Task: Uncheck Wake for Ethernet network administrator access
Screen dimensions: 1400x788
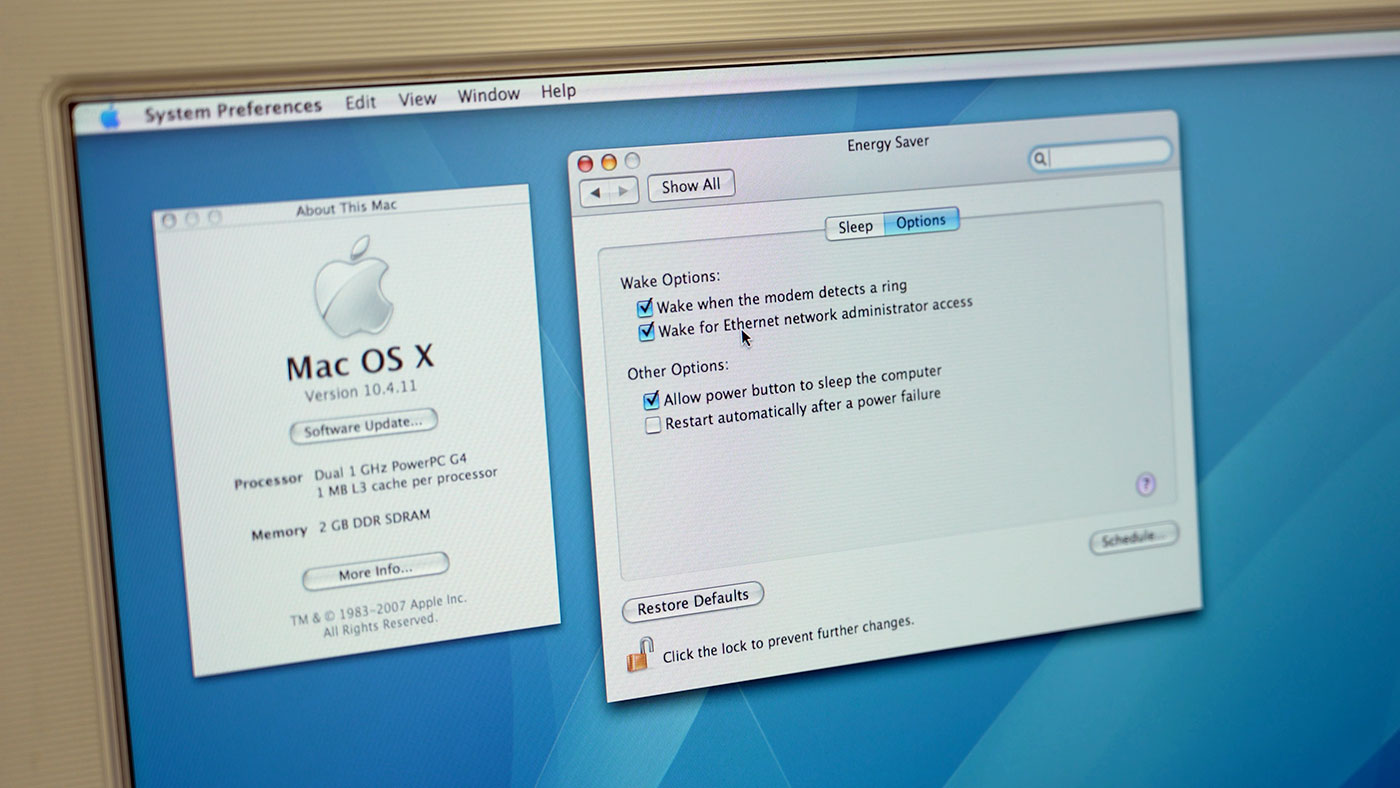Action: tap(647, 331)
